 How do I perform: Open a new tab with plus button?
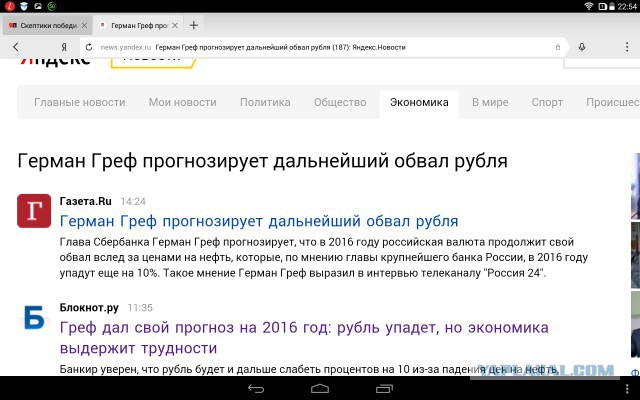click(x=193, y=25)
